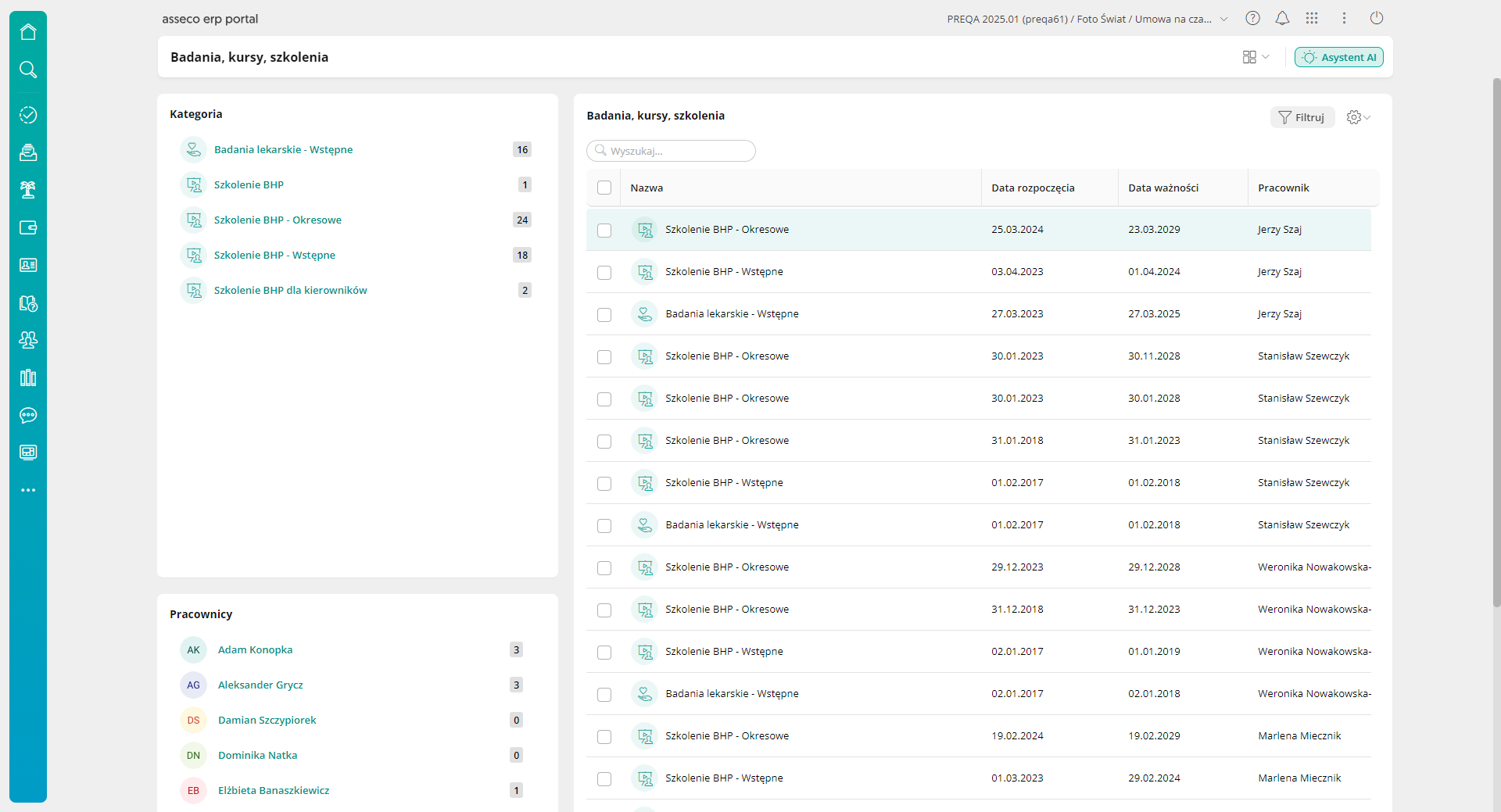
Task: Select employee Damian Szczypiorek link
Action: (267, 720)
